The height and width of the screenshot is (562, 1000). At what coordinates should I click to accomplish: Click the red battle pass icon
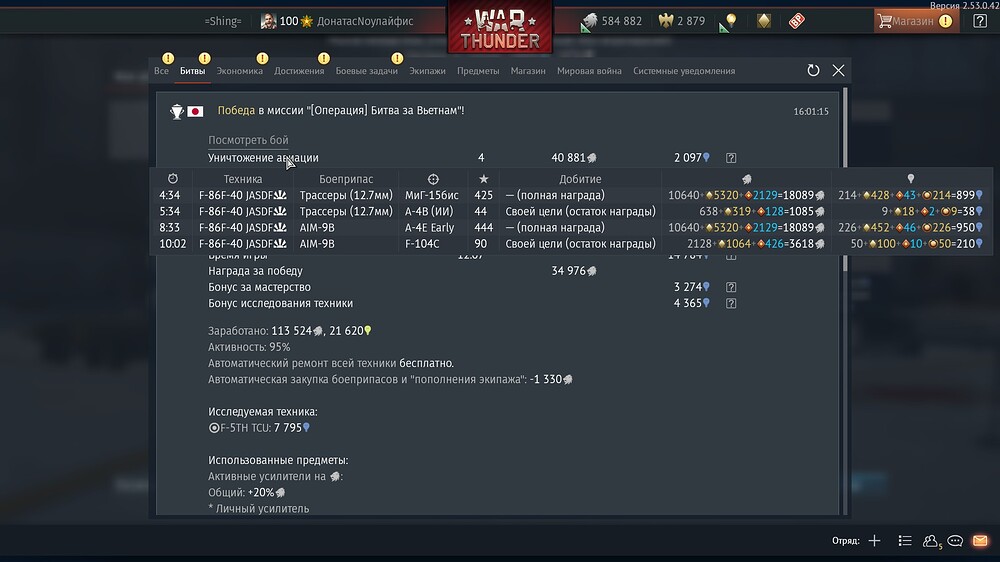(x=797, y=21)
